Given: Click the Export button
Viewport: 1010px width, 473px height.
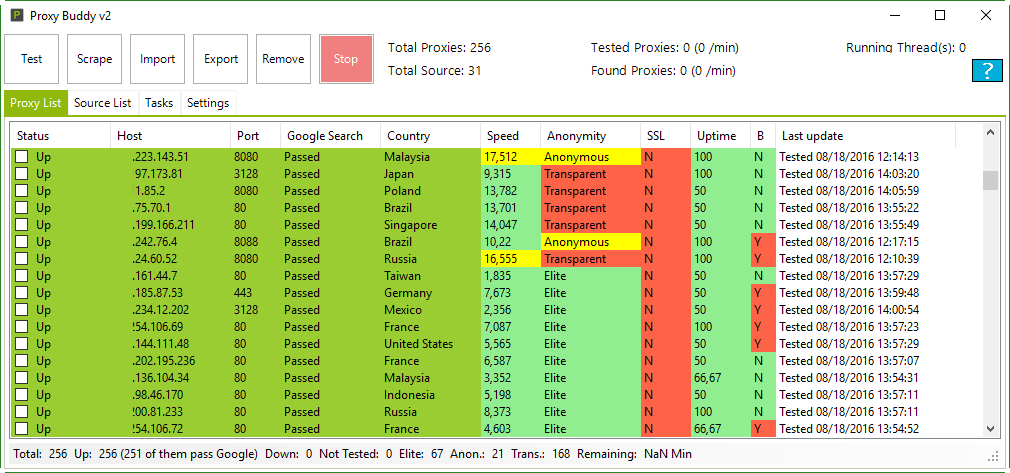Looking at the screenshot, I should pyautogui.click(x=221, y=59).
